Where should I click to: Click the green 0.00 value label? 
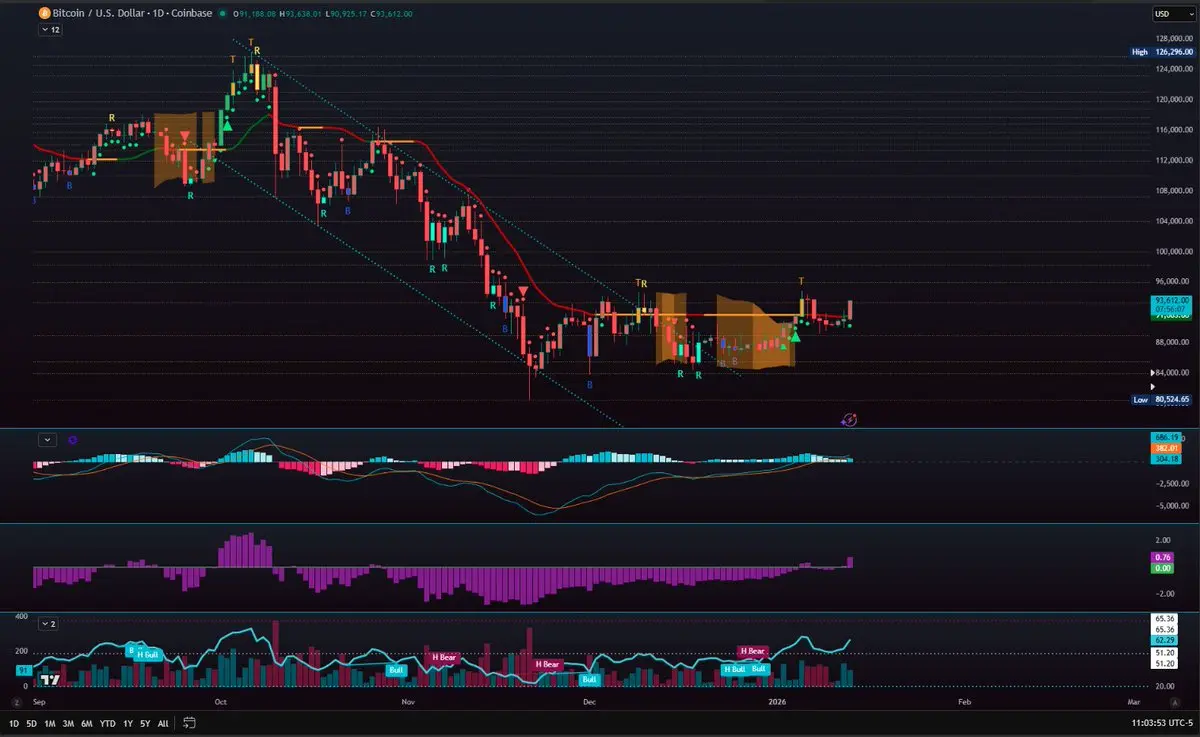click(x=1163, y=568)
